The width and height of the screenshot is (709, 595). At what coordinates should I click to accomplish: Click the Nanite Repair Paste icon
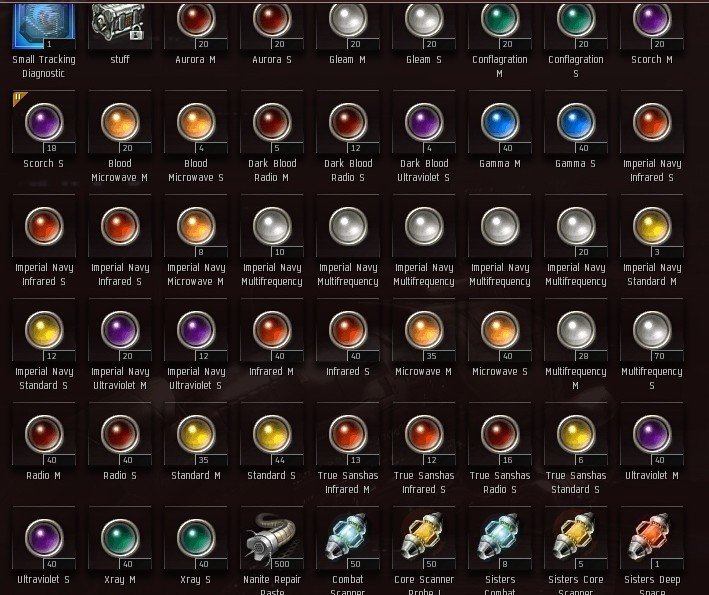click(x=272, y=538)
